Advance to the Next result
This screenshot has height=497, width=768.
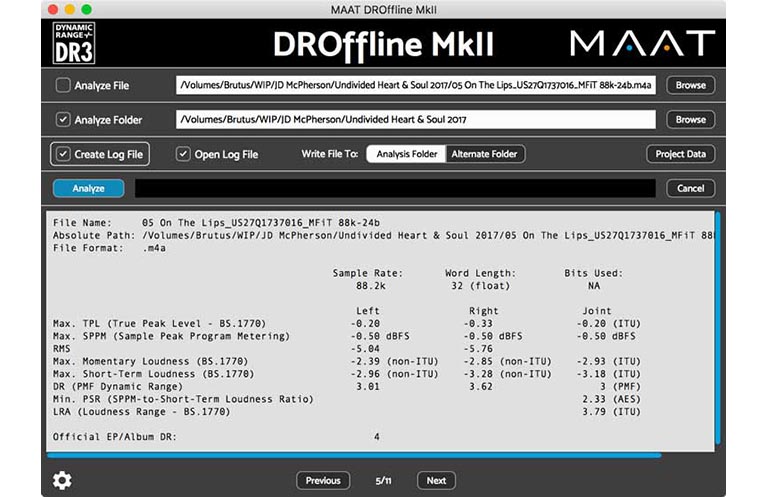point(436,480)
